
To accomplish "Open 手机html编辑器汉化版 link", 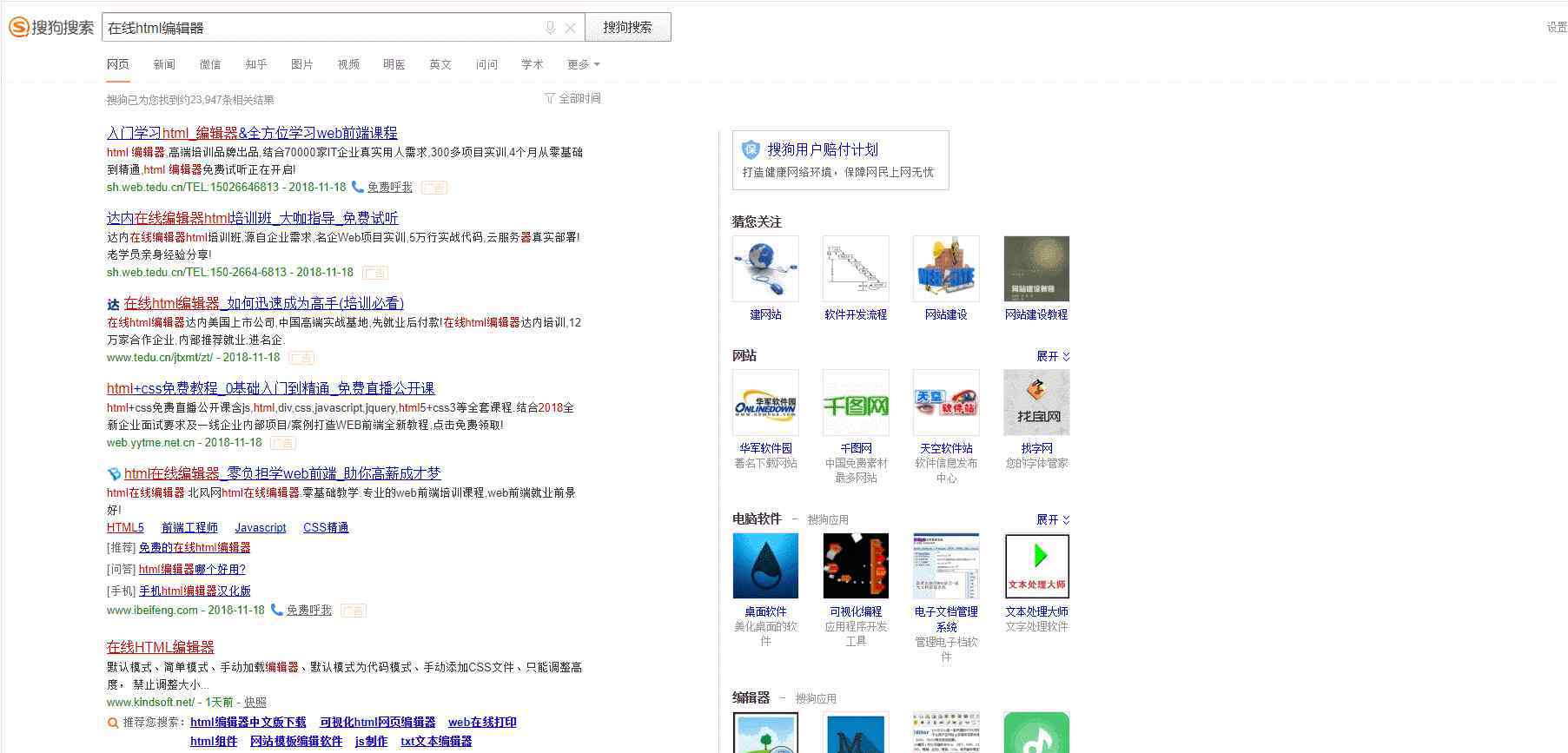I will (195, 591).
